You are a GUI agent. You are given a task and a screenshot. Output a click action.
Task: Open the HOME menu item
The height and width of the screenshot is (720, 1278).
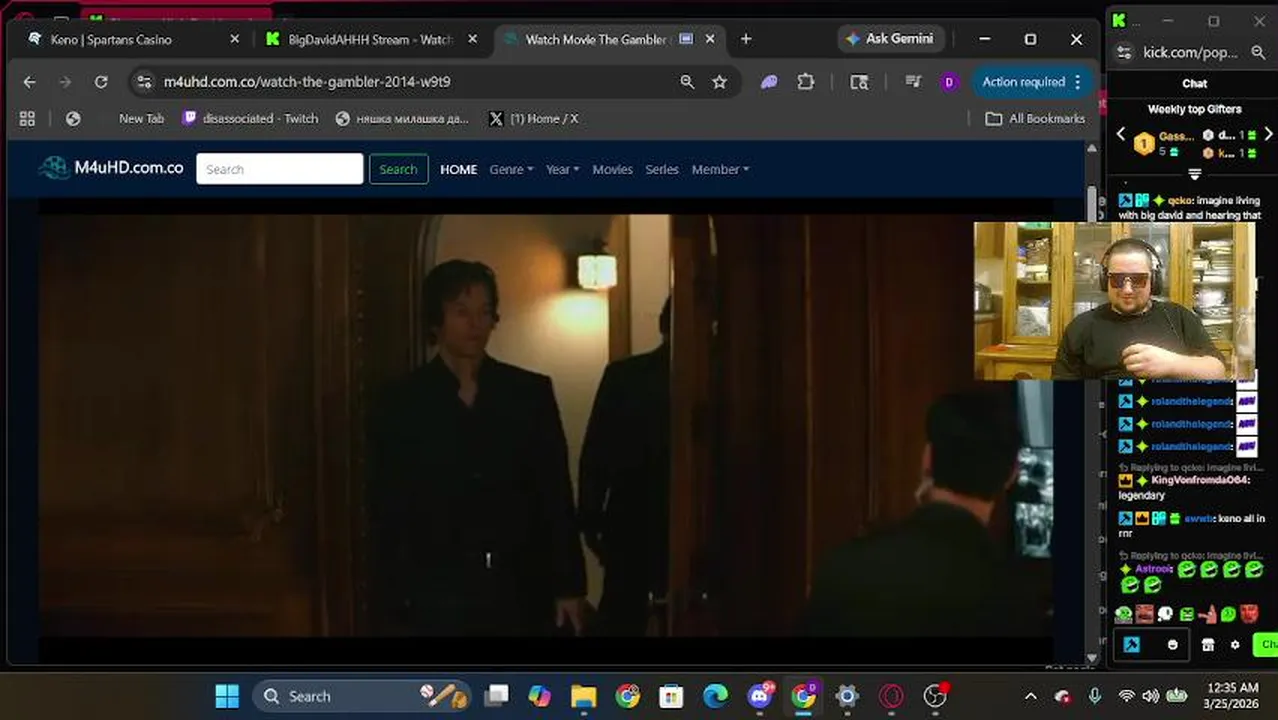click(x=459, y=169)
